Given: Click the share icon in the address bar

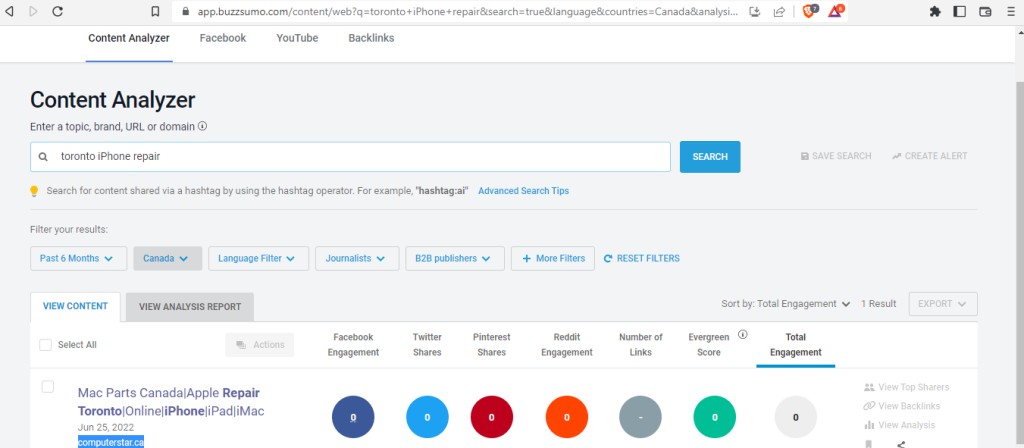Looking at the screenshot, I should (x=779, y=11).
